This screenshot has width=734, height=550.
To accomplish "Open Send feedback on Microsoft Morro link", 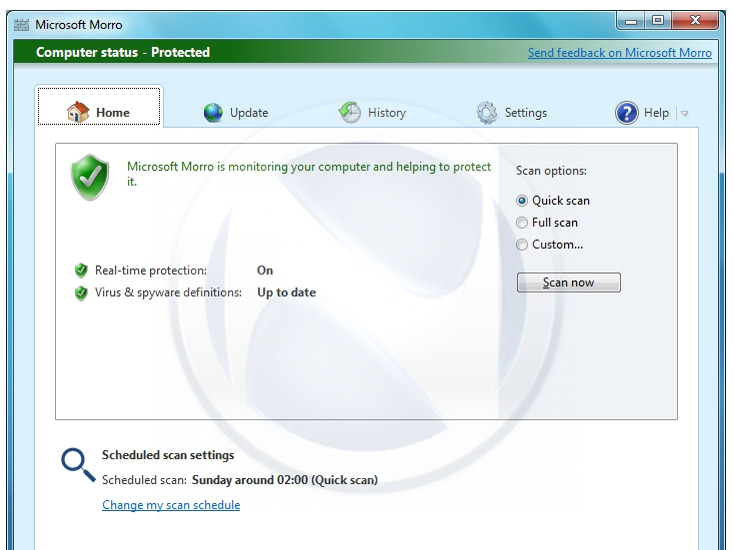I will (620, 53).
